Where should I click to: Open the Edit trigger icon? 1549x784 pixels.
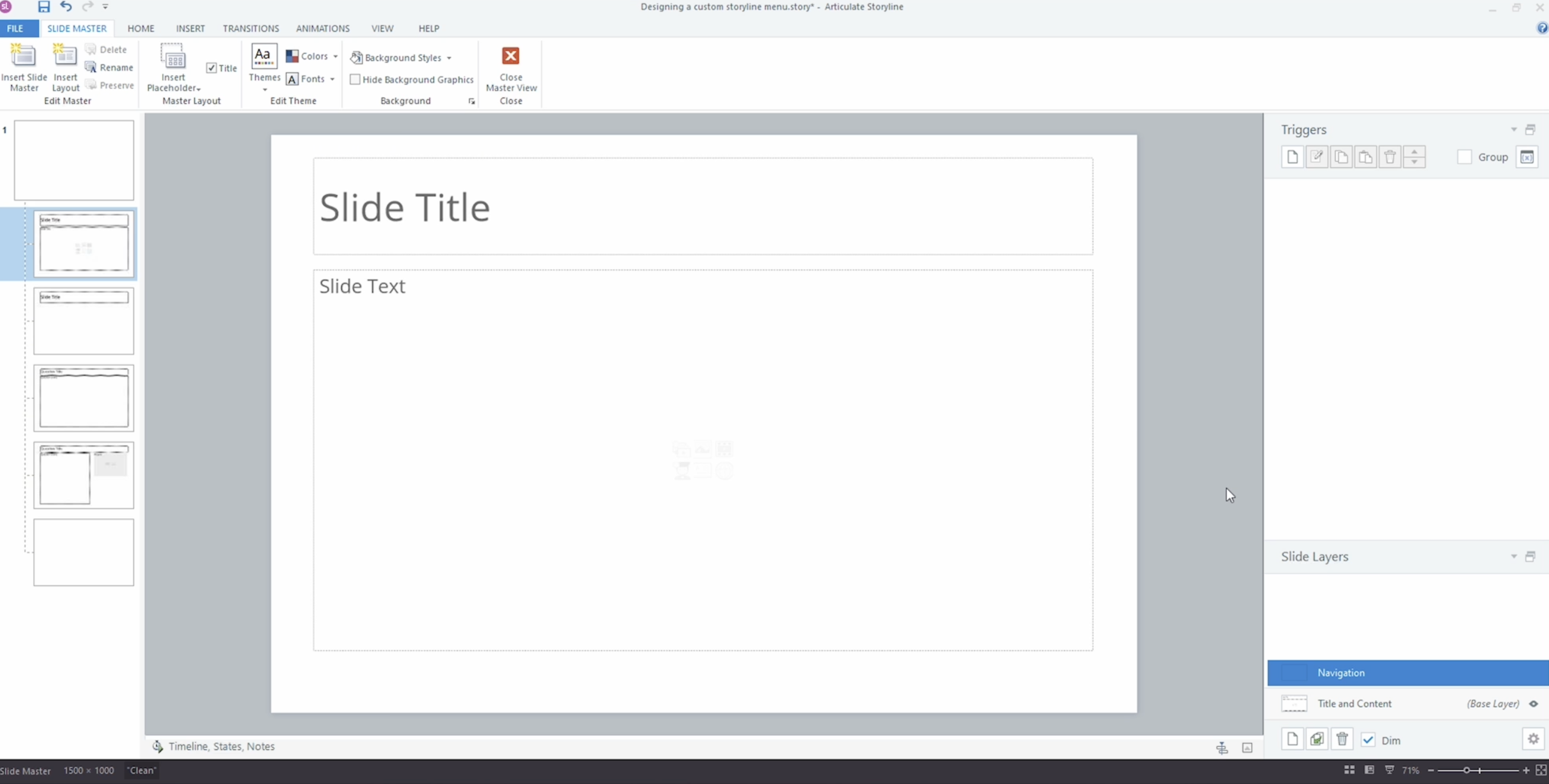(x=1317, y=156)
